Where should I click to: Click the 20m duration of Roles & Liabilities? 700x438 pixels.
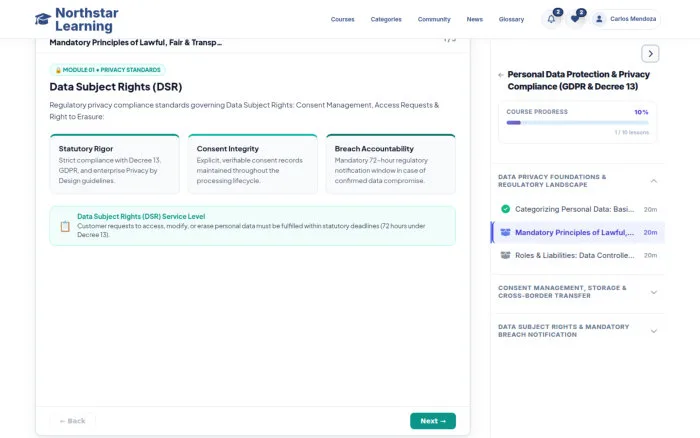650,255
